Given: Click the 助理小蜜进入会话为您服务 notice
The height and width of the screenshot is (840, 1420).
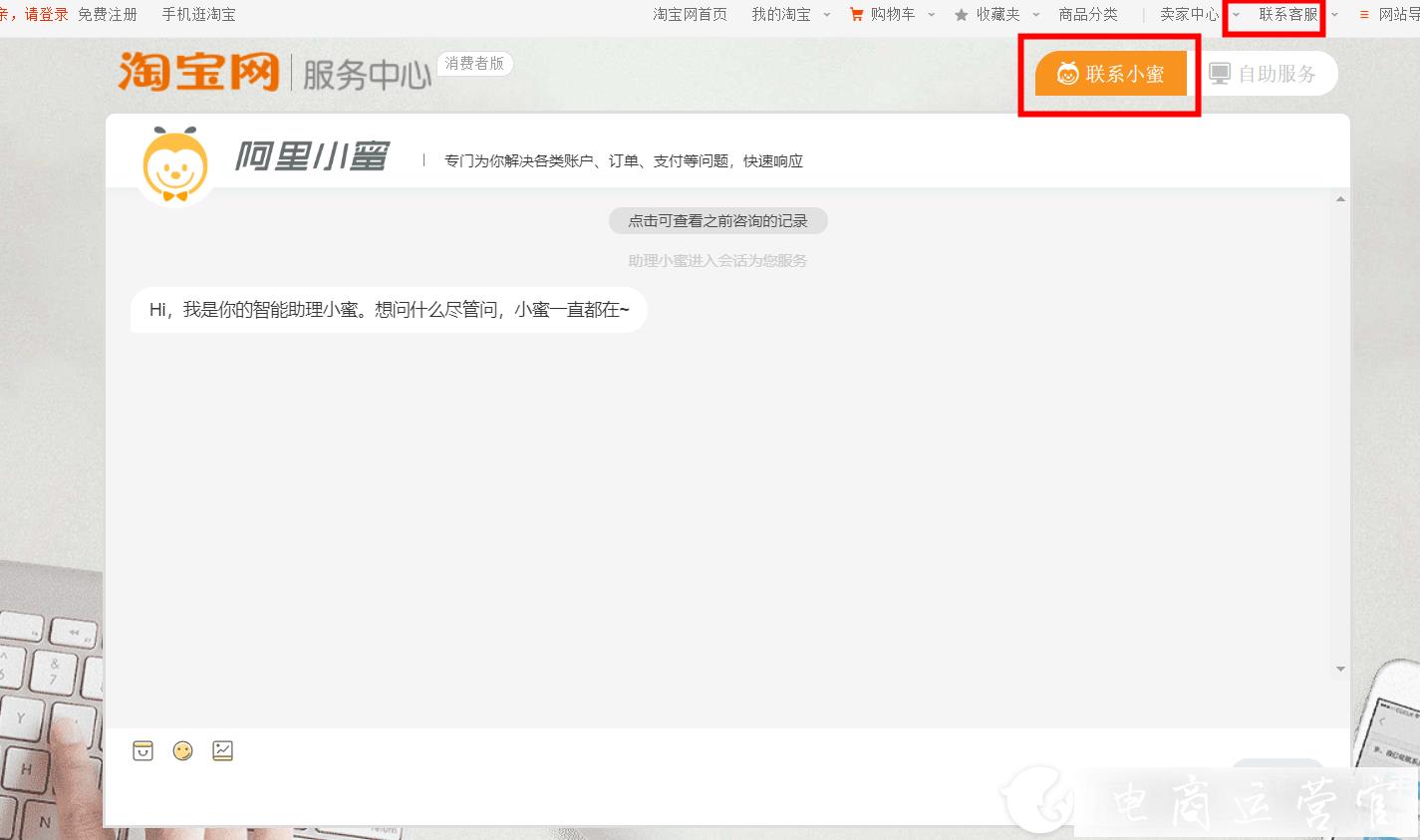Looking at the screenshot, I should (x=717, y=261).
